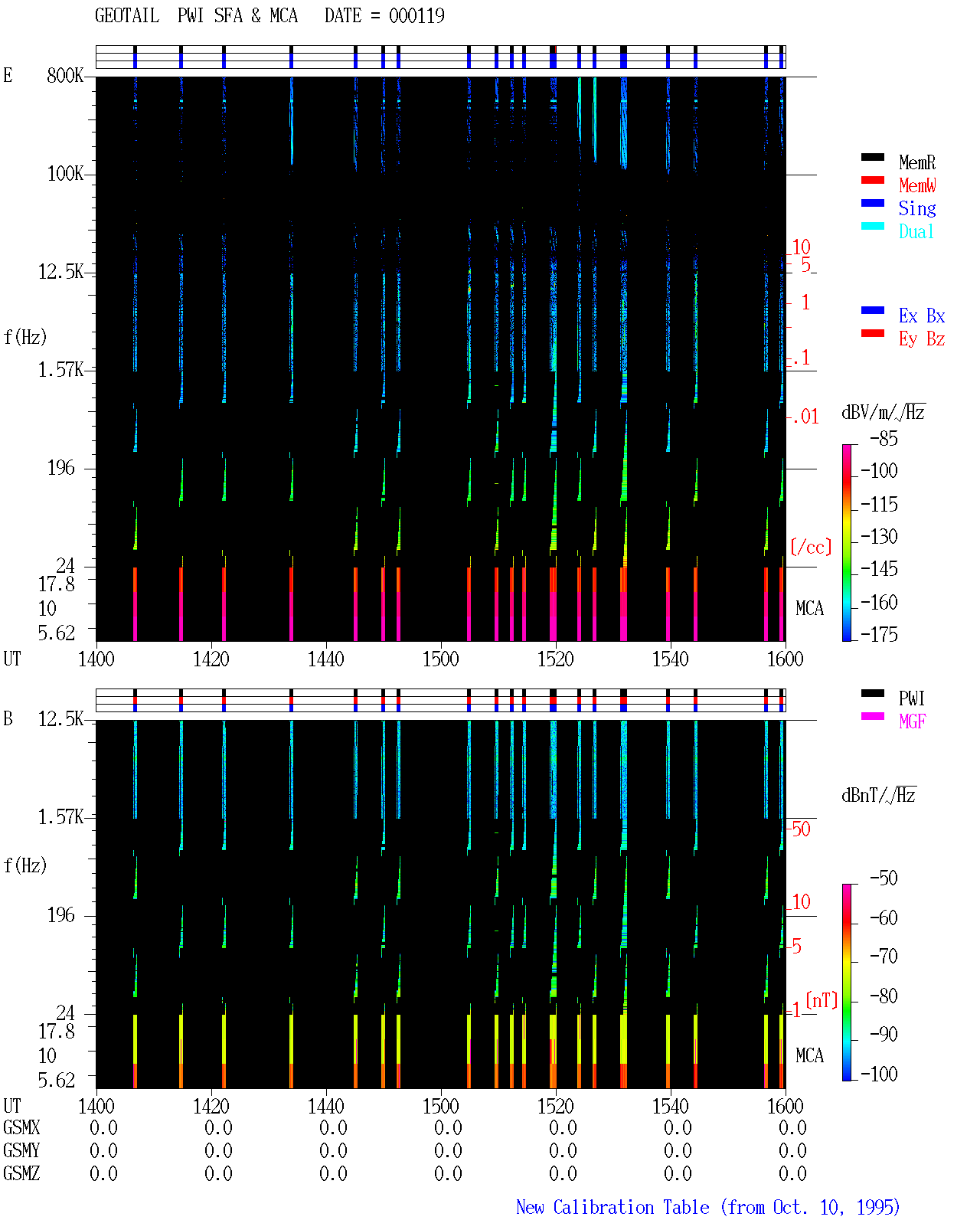Click the -50 value on B color scale
This screenshot has width=980, height=1220.
pyautogui.click(x=885, y=878)
